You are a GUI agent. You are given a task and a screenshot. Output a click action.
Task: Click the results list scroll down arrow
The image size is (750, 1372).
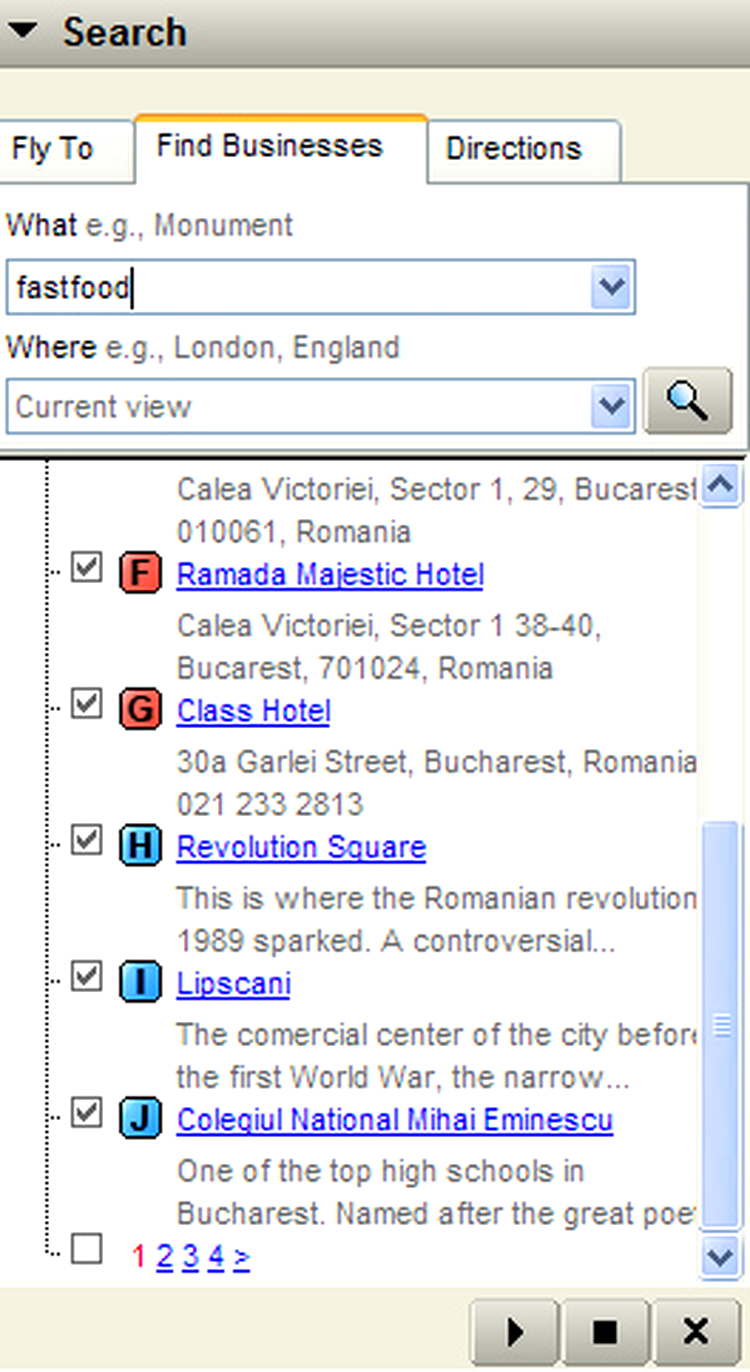pos(720,1255)
